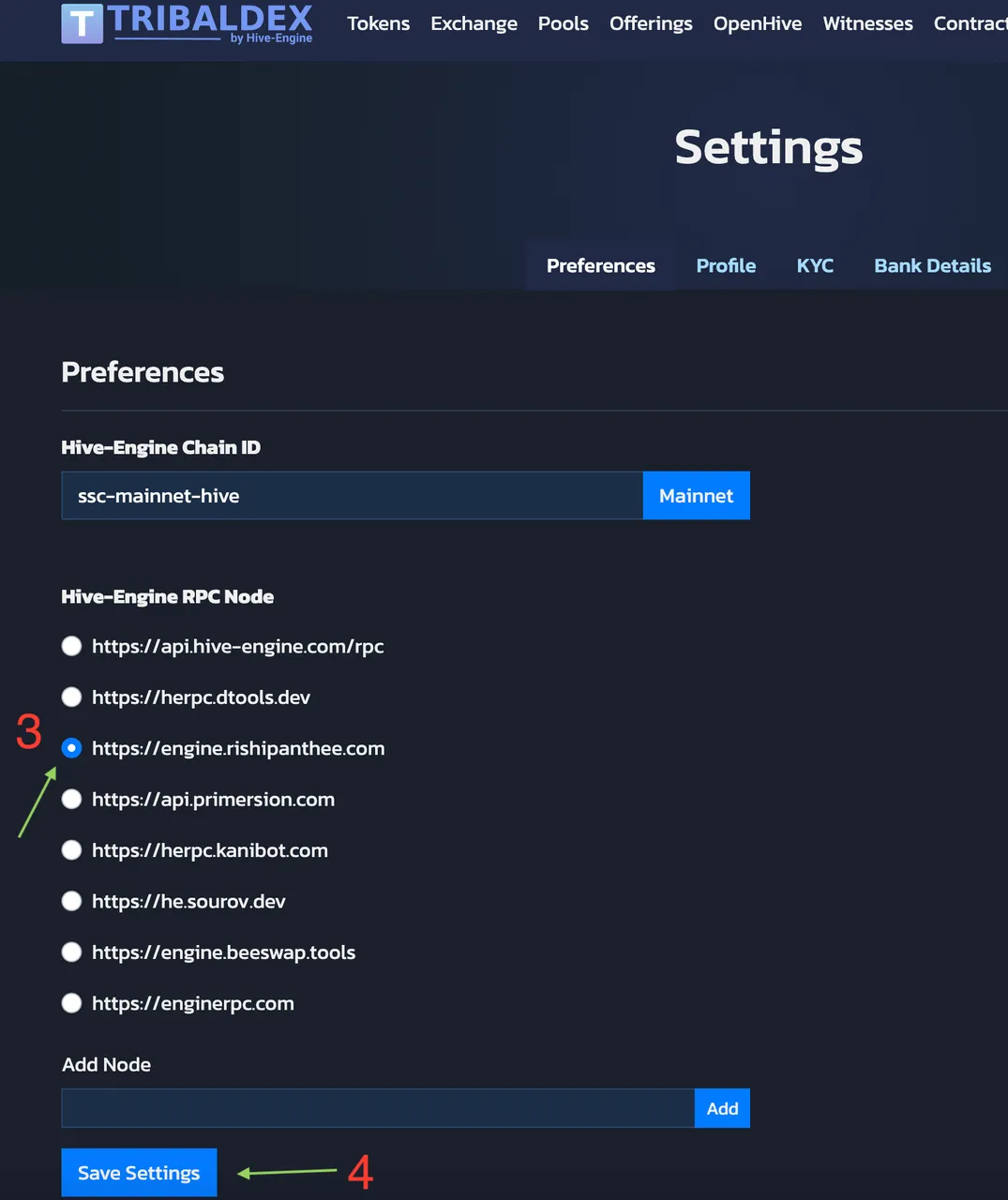Select the he.sourov.dev node radio
The image size is (1008, 1200).
(x=71, y=901)
